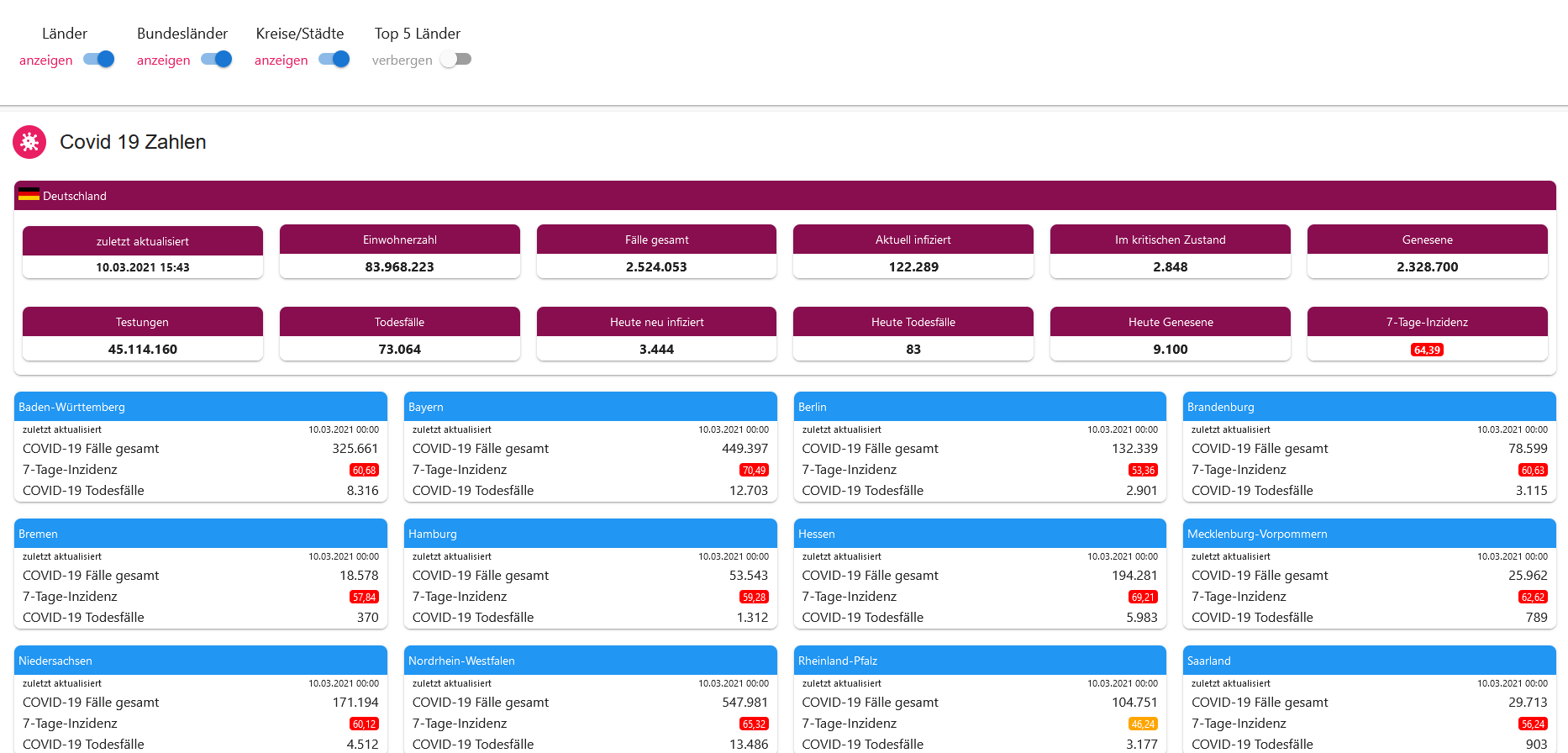Image resolution: width=1568 pixels, height=753 pixels.
Task: Click Bayern total cases value 449.397
Action: (745, 449)
